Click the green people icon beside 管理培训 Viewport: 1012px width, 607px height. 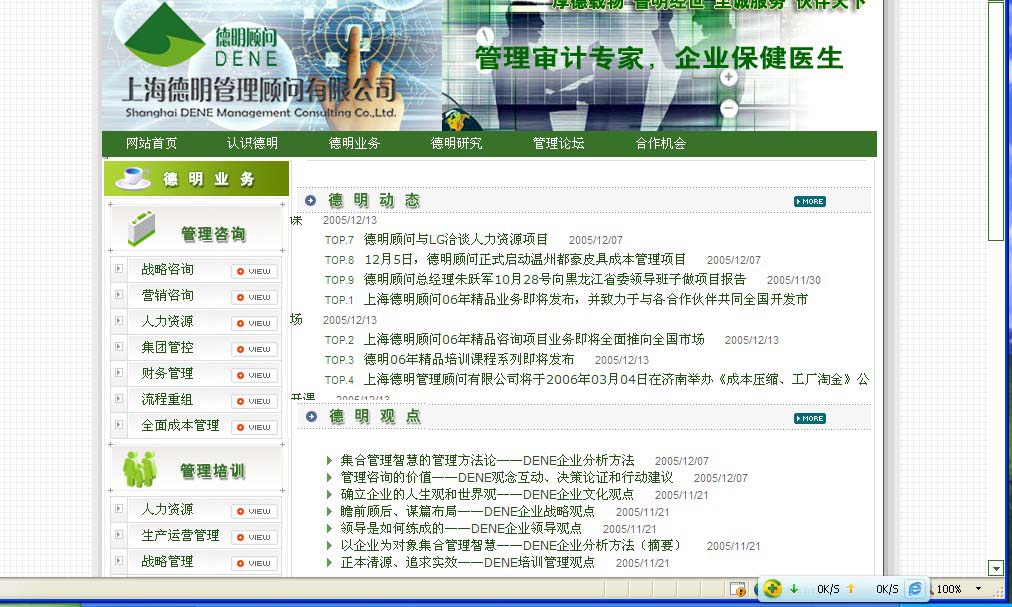point(139,469)
